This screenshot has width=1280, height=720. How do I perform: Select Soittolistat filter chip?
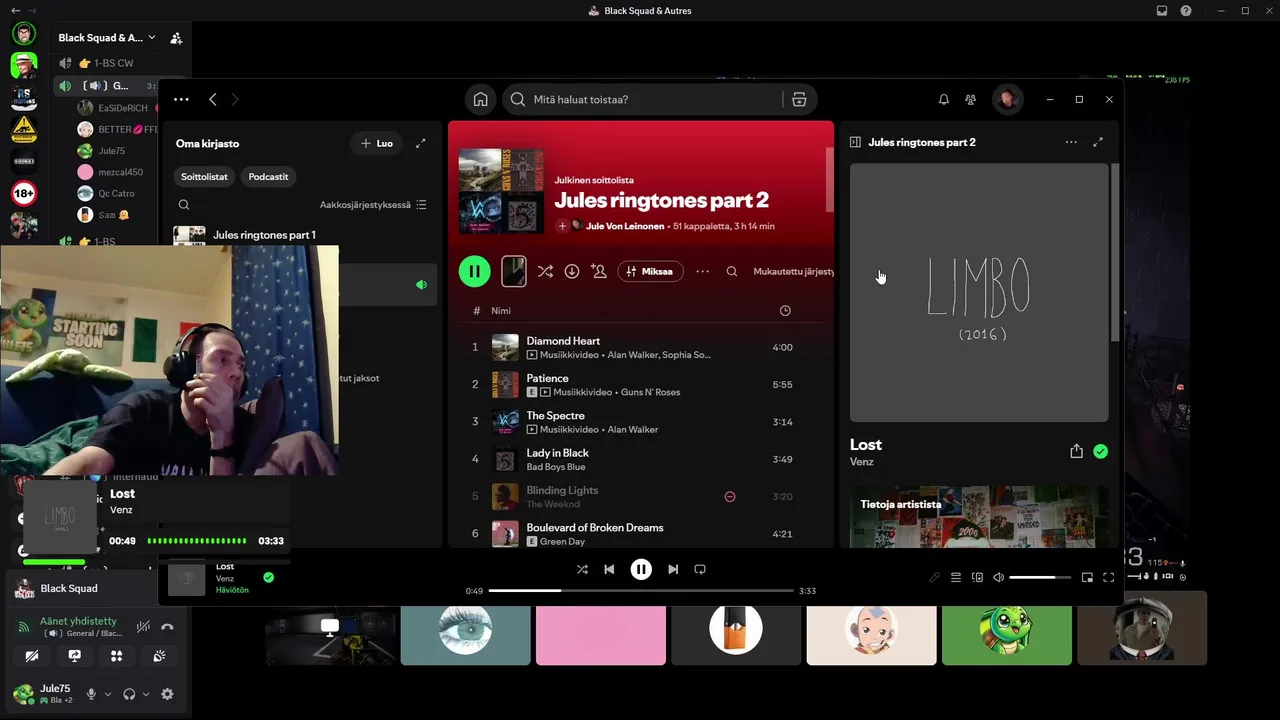[204, 176]
